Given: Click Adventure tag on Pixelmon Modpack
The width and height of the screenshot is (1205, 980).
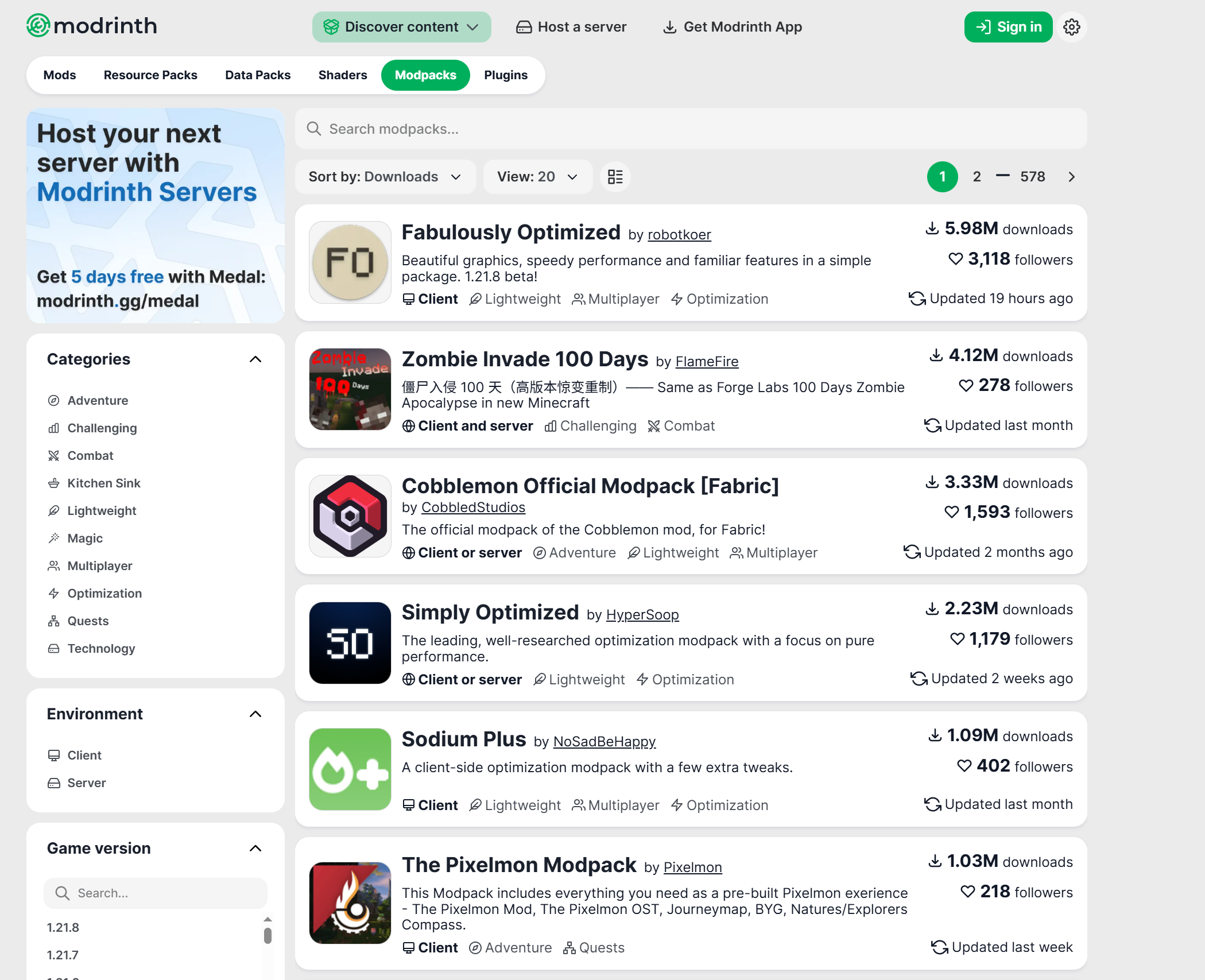Looking at the screenshot, I should [x=510, y=948].
